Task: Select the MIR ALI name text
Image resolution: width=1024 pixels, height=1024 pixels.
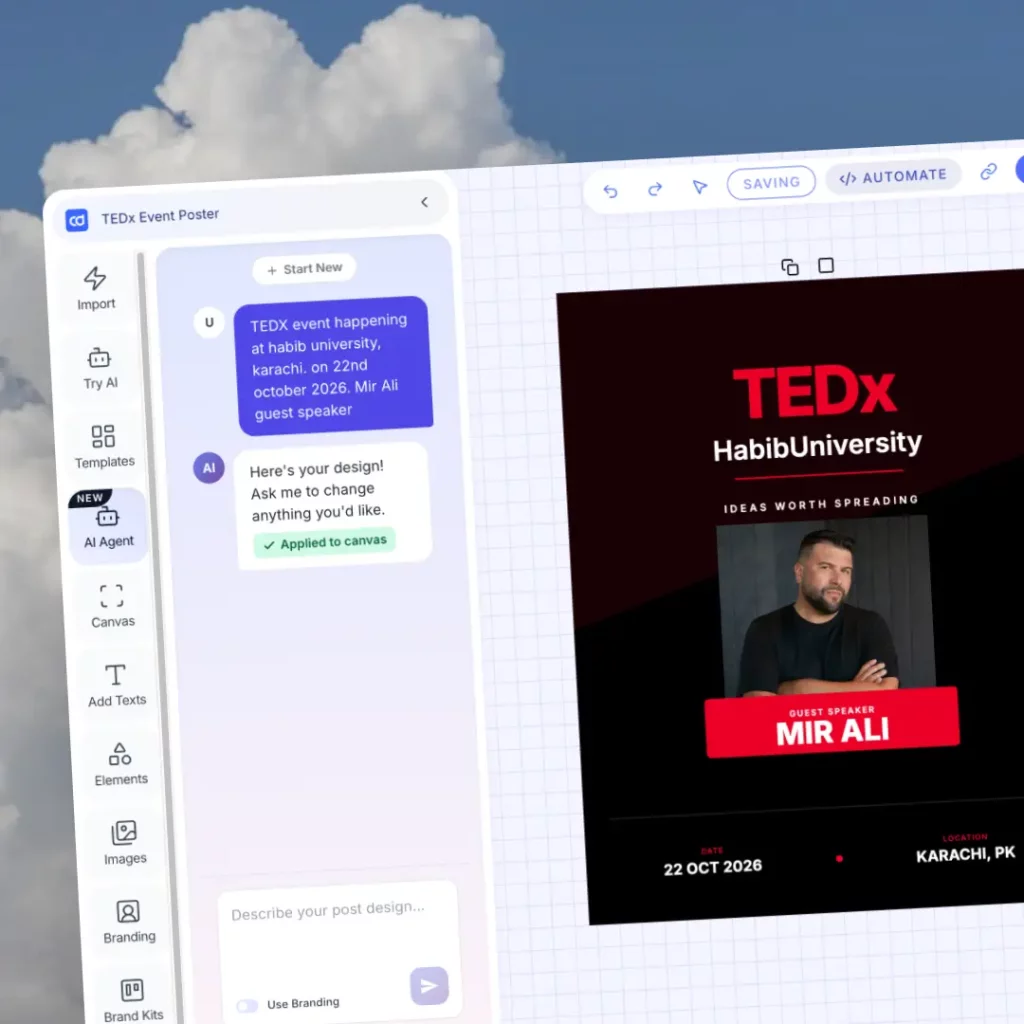Action: [833, 731]
